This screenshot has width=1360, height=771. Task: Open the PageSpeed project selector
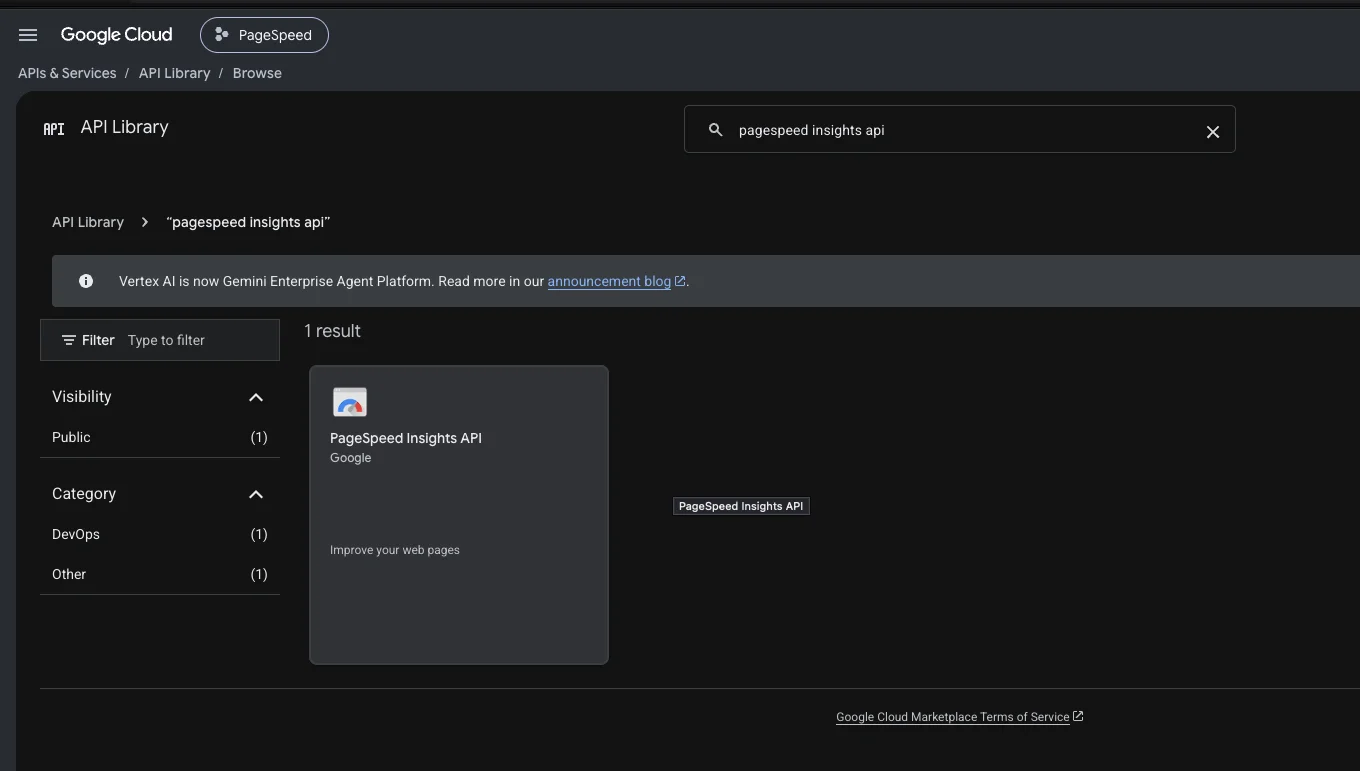click(x=264, y=35)
